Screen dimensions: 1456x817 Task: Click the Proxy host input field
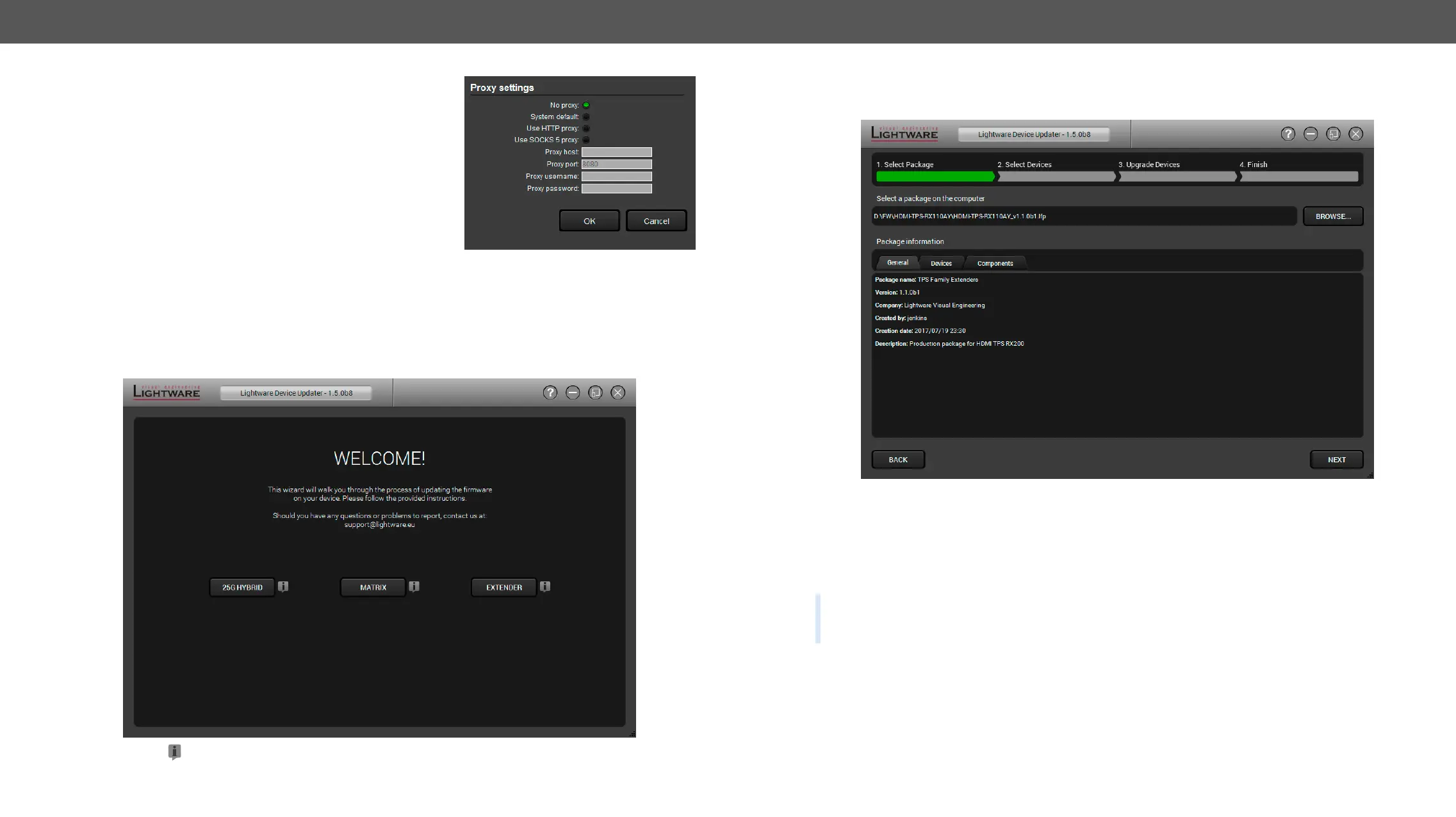pos(616,152)
